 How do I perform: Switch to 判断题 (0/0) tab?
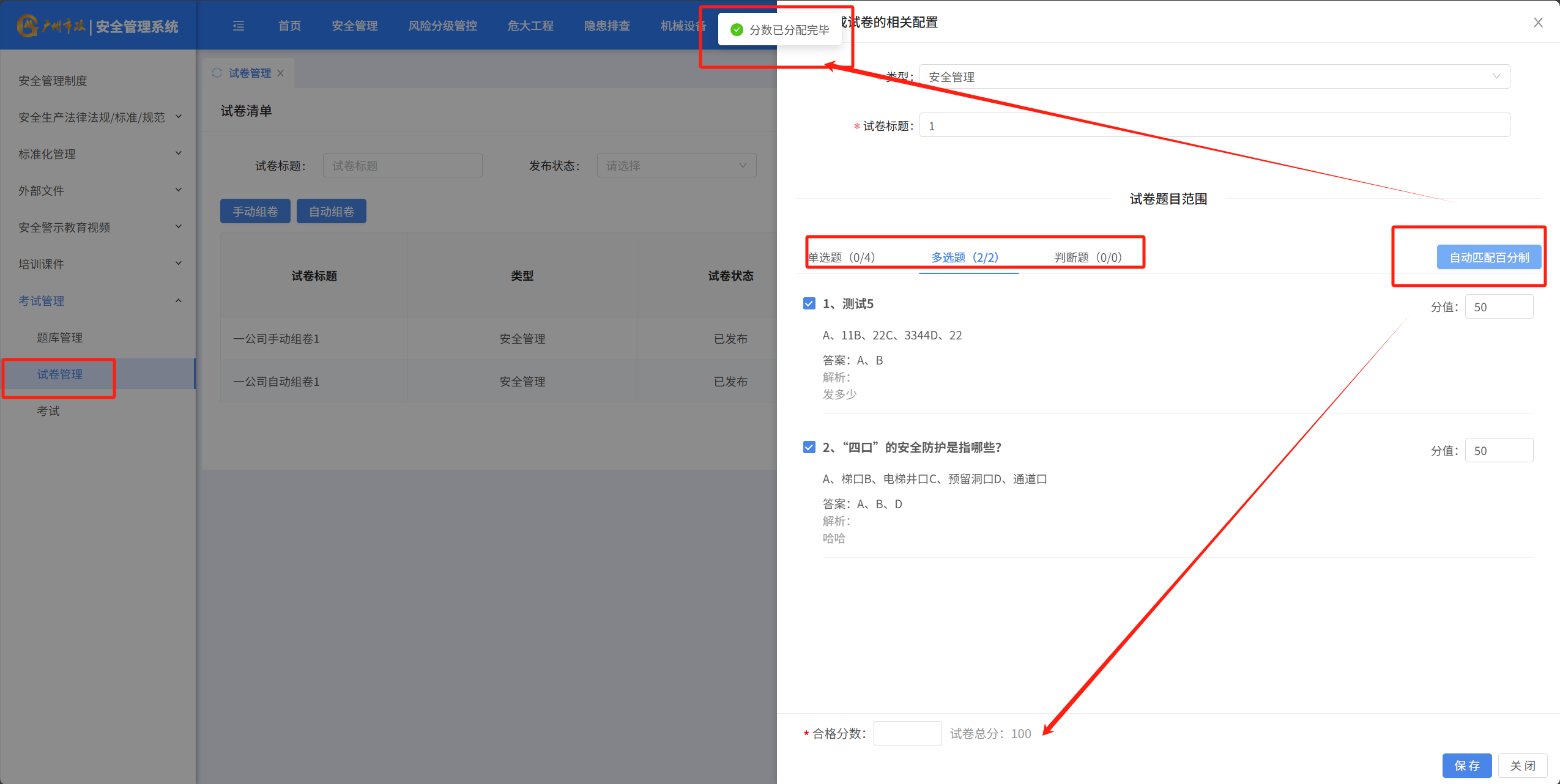coord(1088,257)
